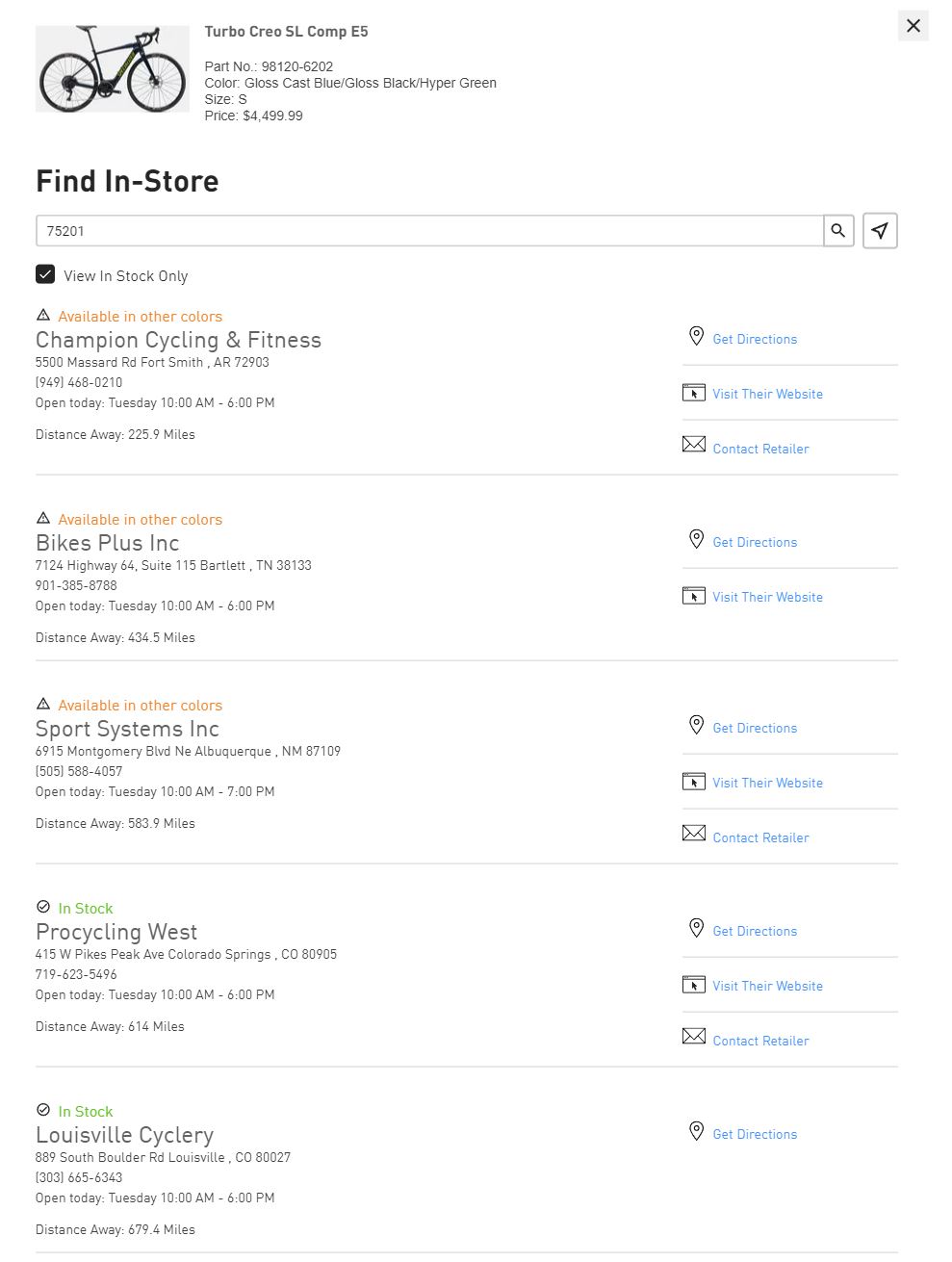952x1262 pixels.
Task: Click website icon for Procycling West
Action: tap(693, 985)
